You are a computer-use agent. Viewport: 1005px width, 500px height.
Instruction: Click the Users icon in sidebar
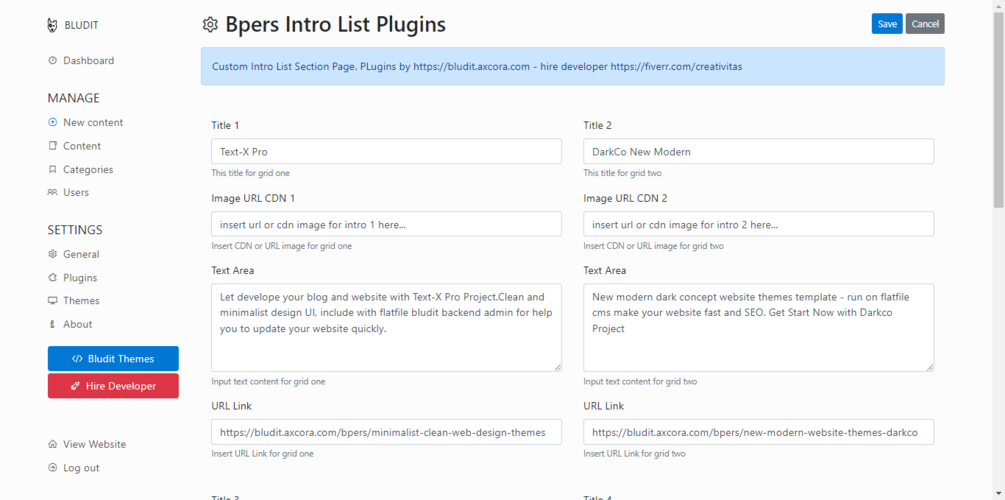pos(52,193)
